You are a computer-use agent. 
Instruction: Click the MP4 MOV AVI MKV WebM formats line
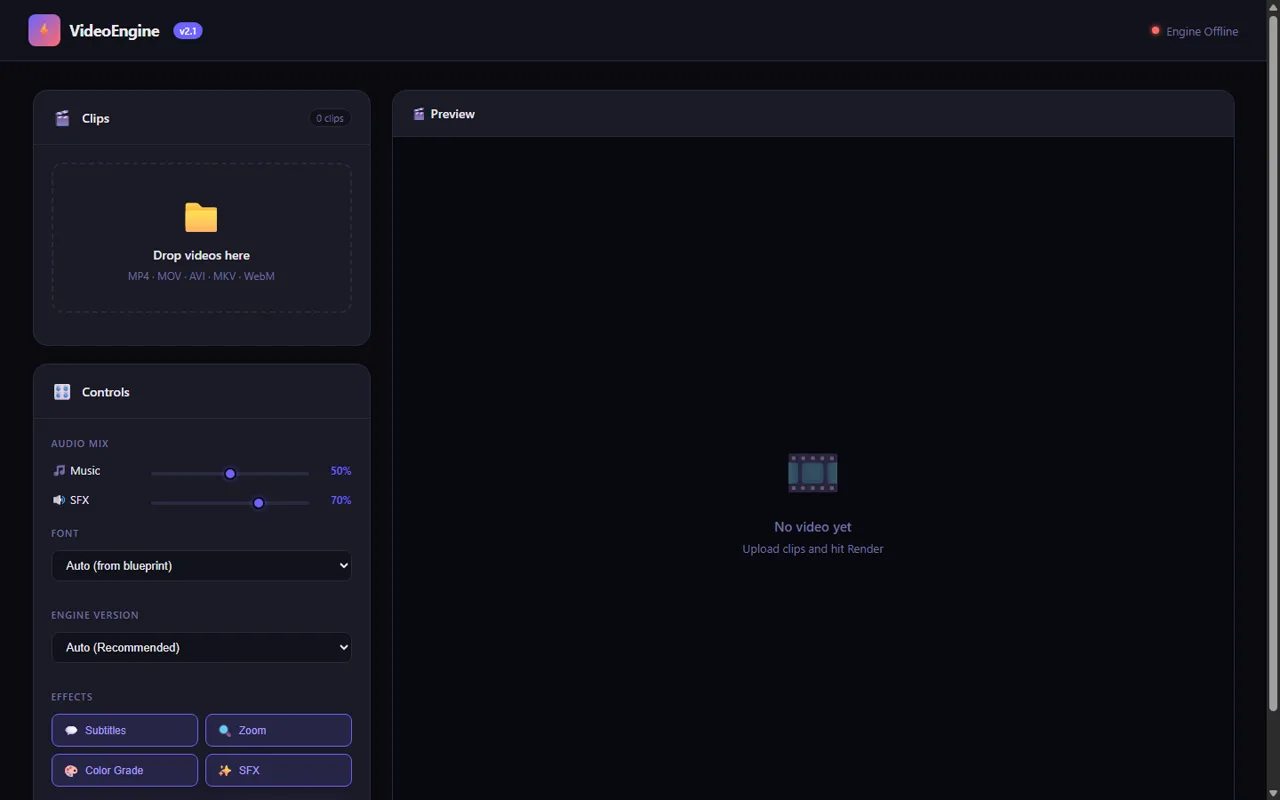[x=201, y=276]
